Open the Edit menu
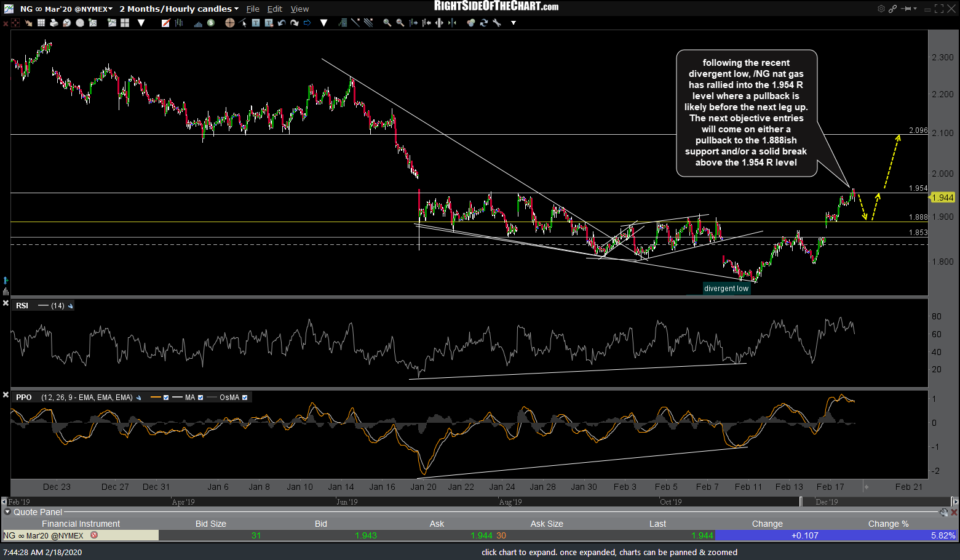This screenshot has height=560, width=960. click(276, 8)
